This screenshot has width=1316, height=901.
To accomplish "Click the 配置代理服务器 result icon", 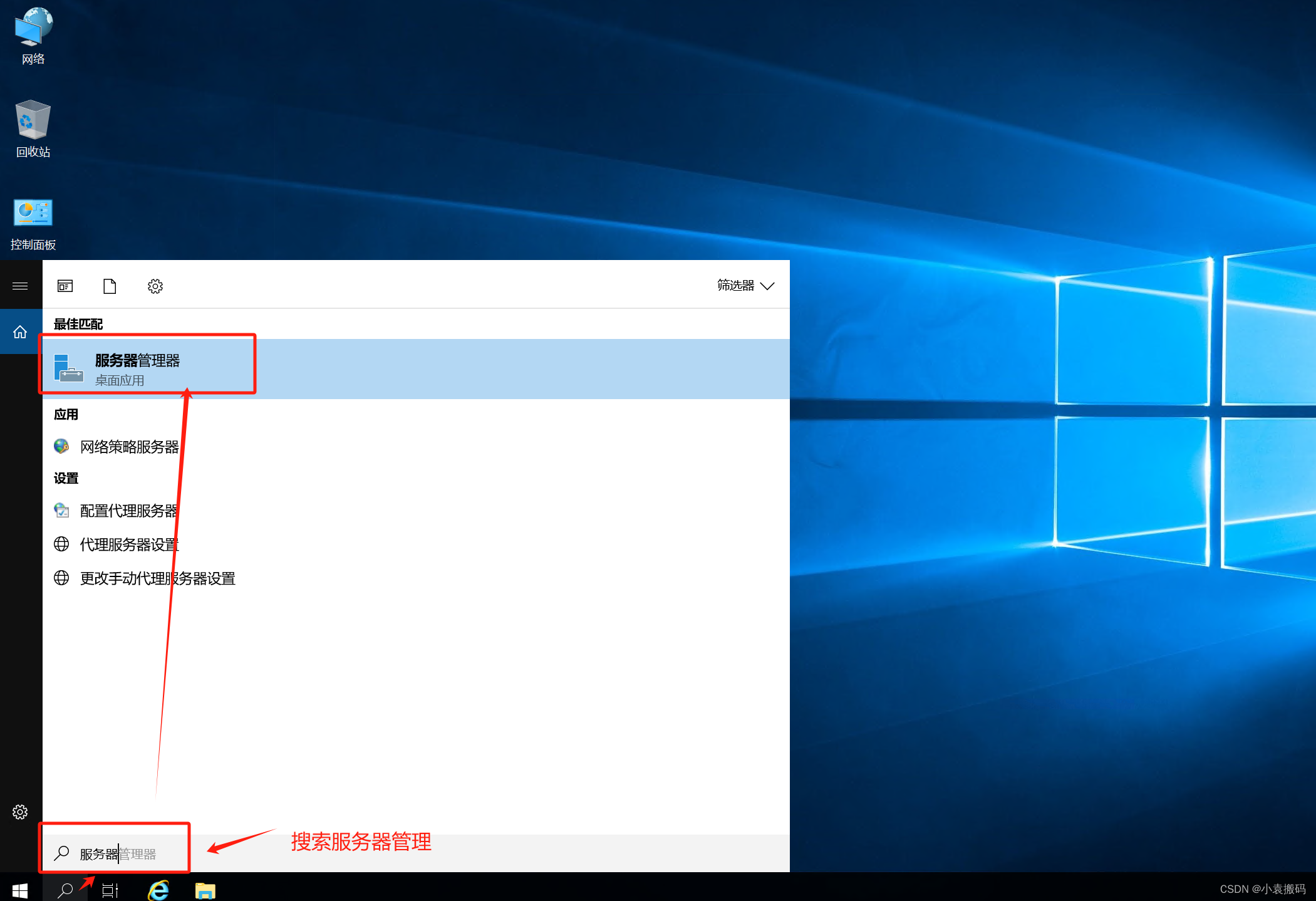I will click(x=61, y=510).
